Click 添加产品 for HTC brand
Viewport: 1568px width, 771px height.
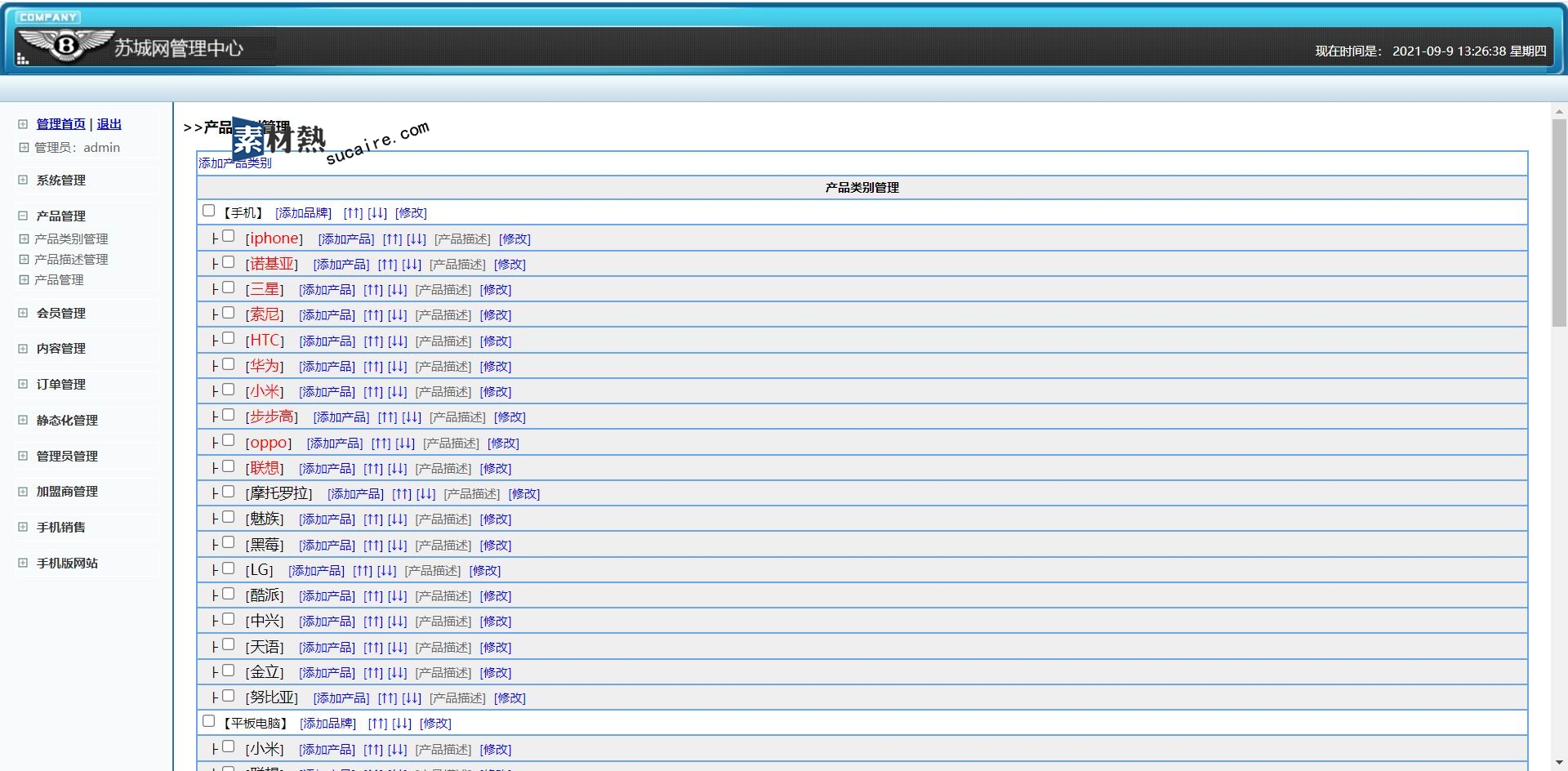(x=327, y=341)
